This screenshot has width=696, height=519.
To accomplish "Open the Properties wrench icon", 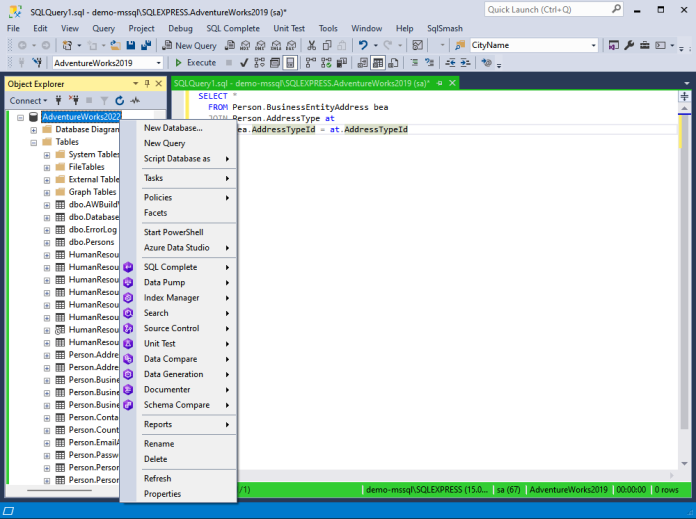I will point(629,45).
